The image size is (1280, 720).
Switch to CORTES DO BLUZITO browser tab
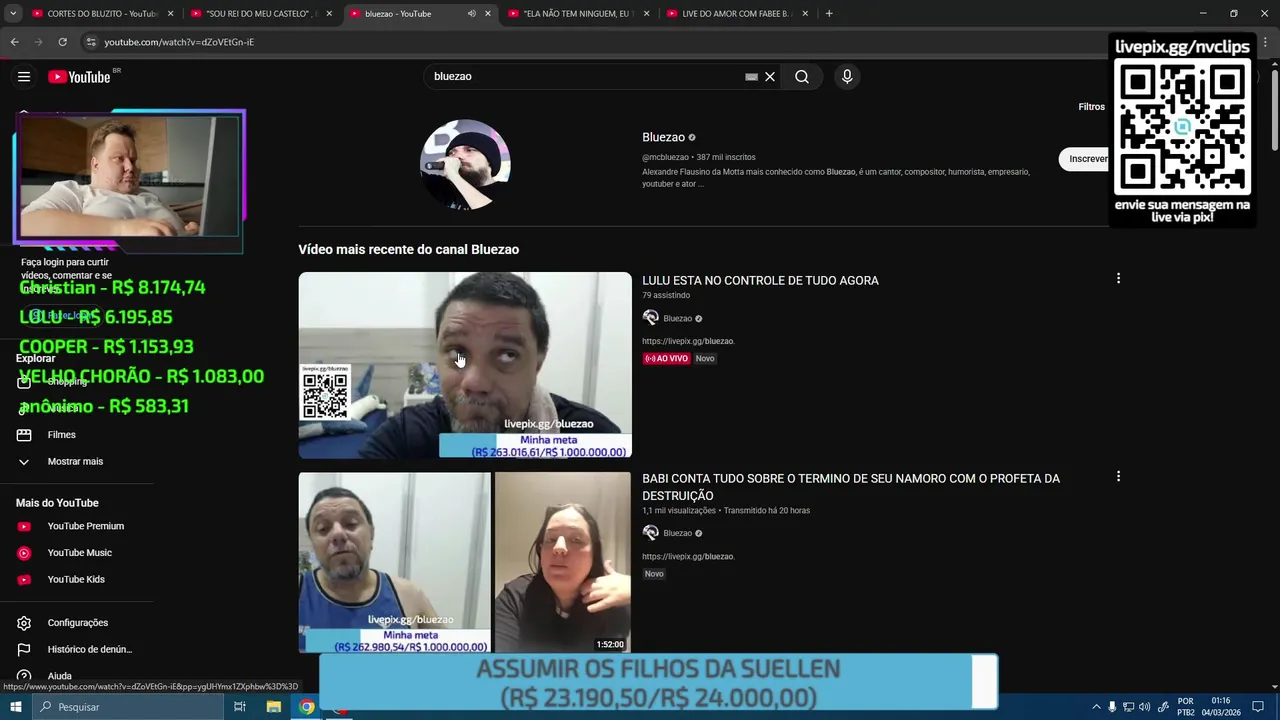(x=103, y=14)
